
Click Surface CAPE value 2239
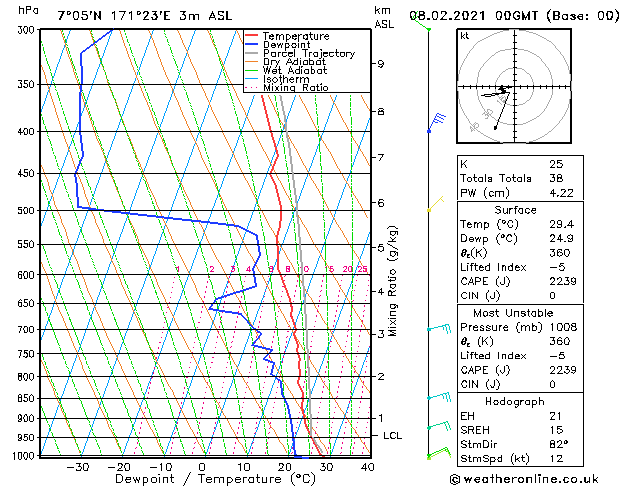click(563, 281)
